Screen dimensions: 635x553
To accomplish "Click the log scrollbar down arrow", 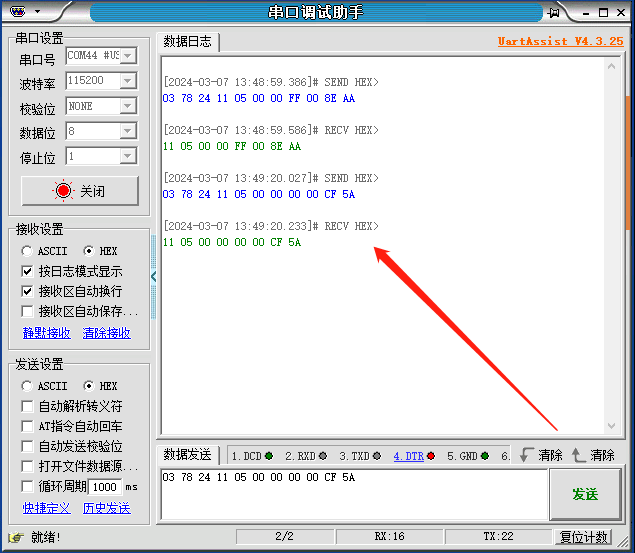I will coord(612,425).
